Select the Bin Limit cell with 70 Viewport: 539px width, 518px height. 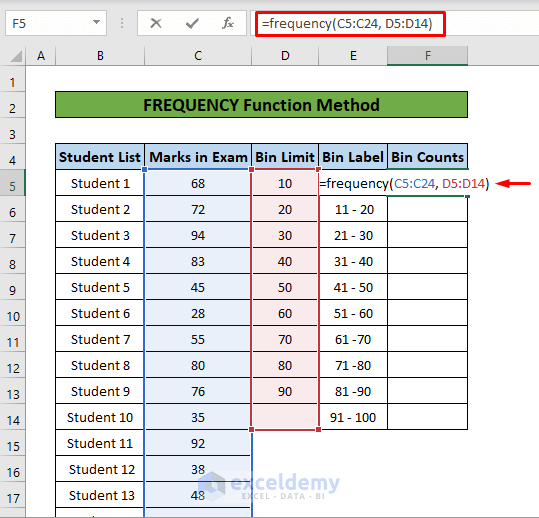285,340
